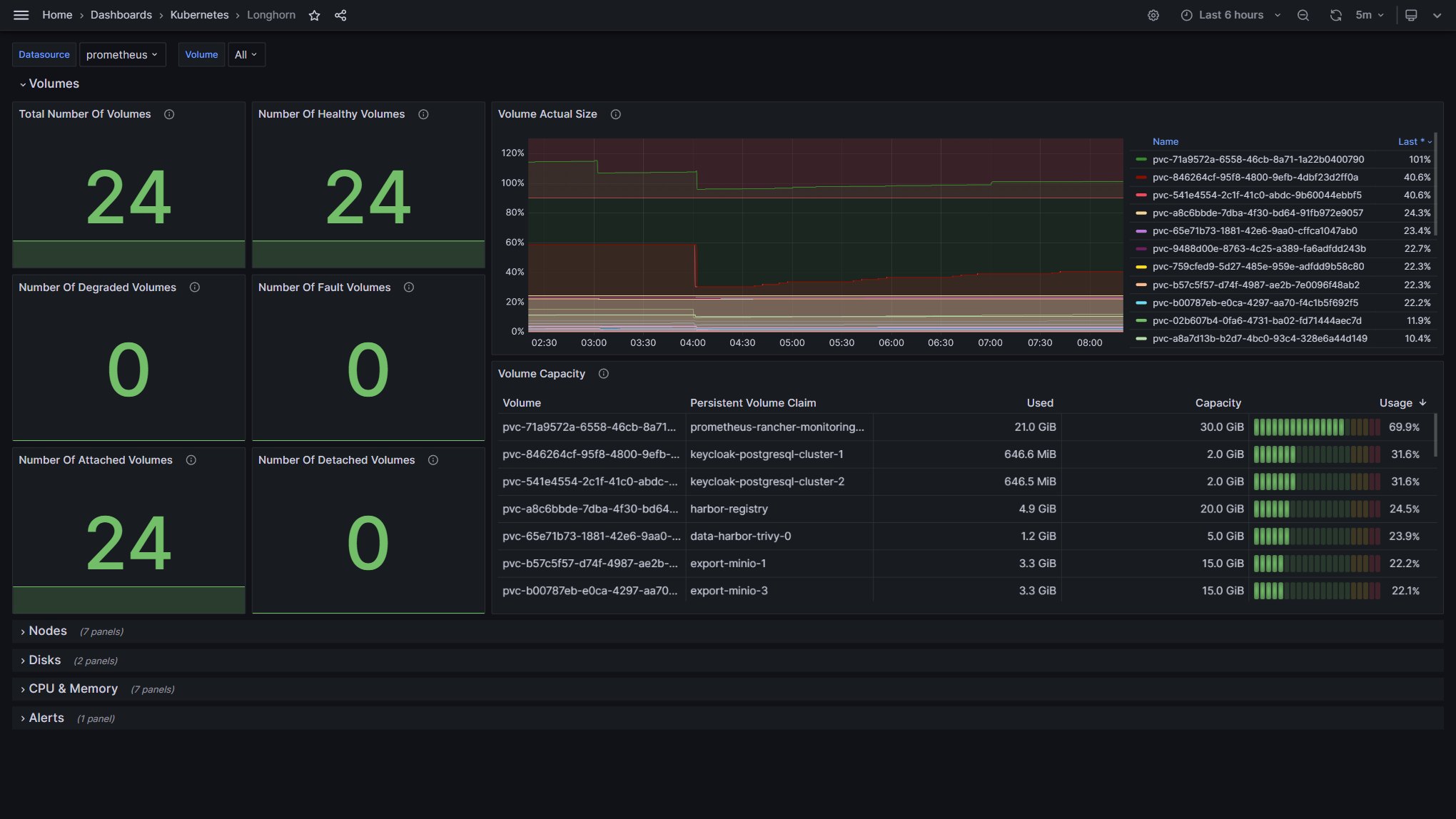Go to Kubernetes in the breadcrumb
1456x819 pixels.
(199, 15)
